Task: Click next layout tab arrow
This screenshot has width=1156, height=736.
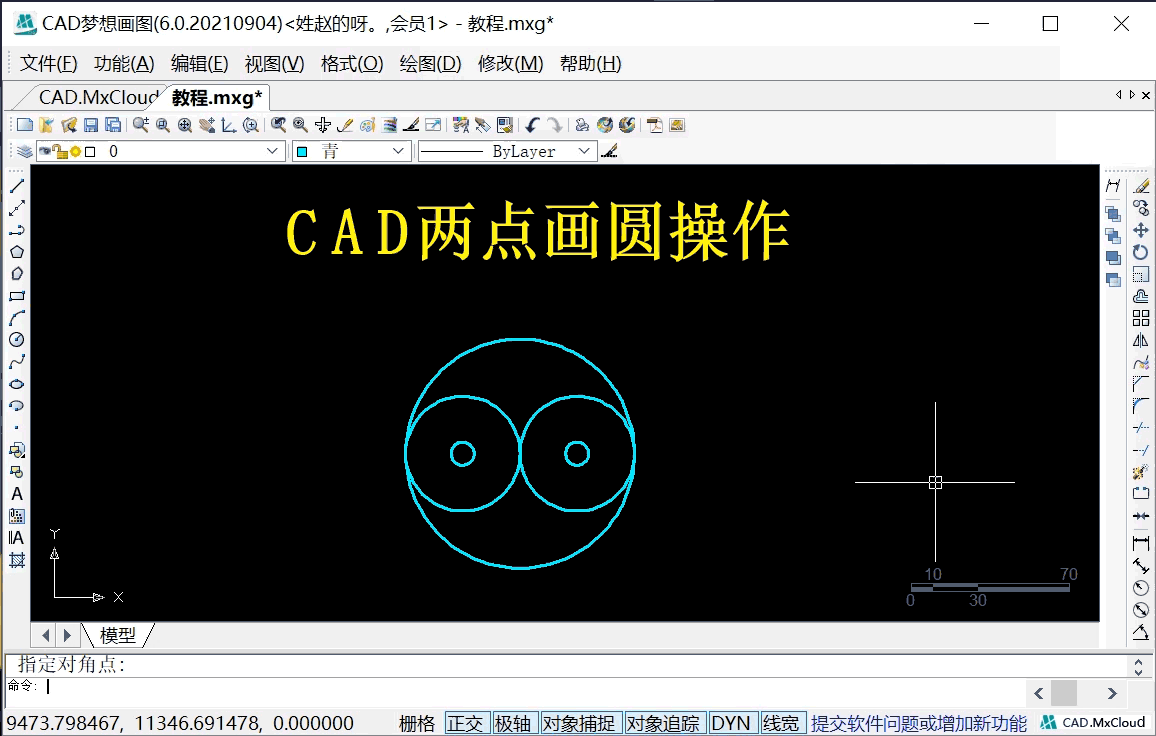Action: click(67, 635)
